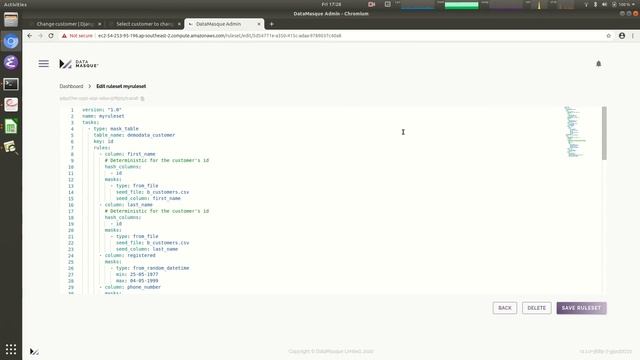Close the Select customer to change tab
This screenshot has height=360, width=640.
tap(179, 24)
